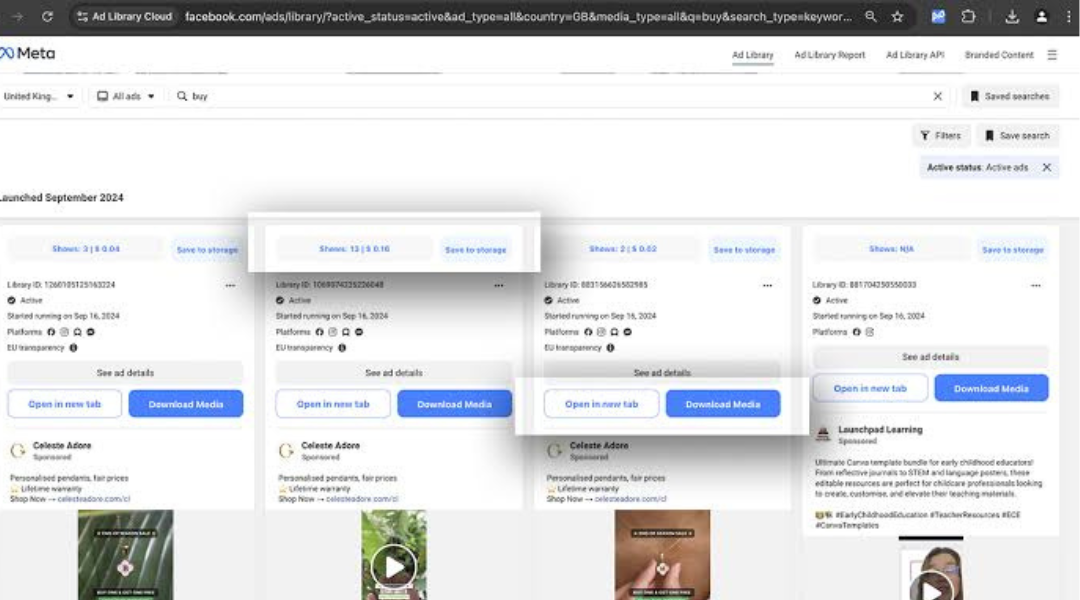Open the Branded Content section
Image resolution: width=1080 pixels, height=600 pixels.
[999, 55]
